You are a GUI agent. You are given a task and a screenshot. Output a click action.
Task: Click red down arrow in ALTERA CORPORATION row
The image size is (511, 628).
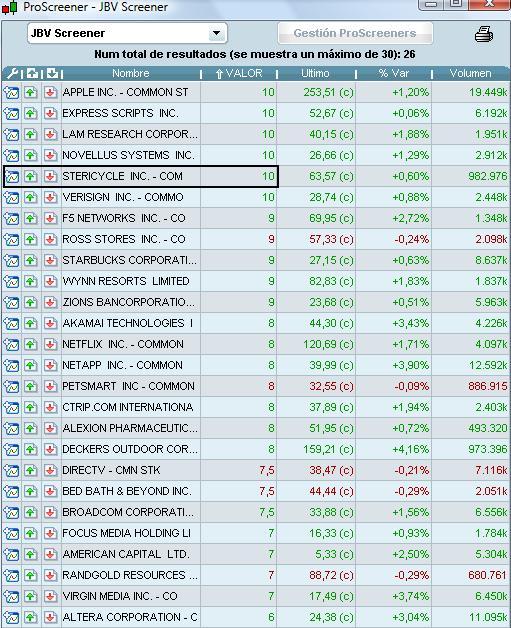pos(50,617)
